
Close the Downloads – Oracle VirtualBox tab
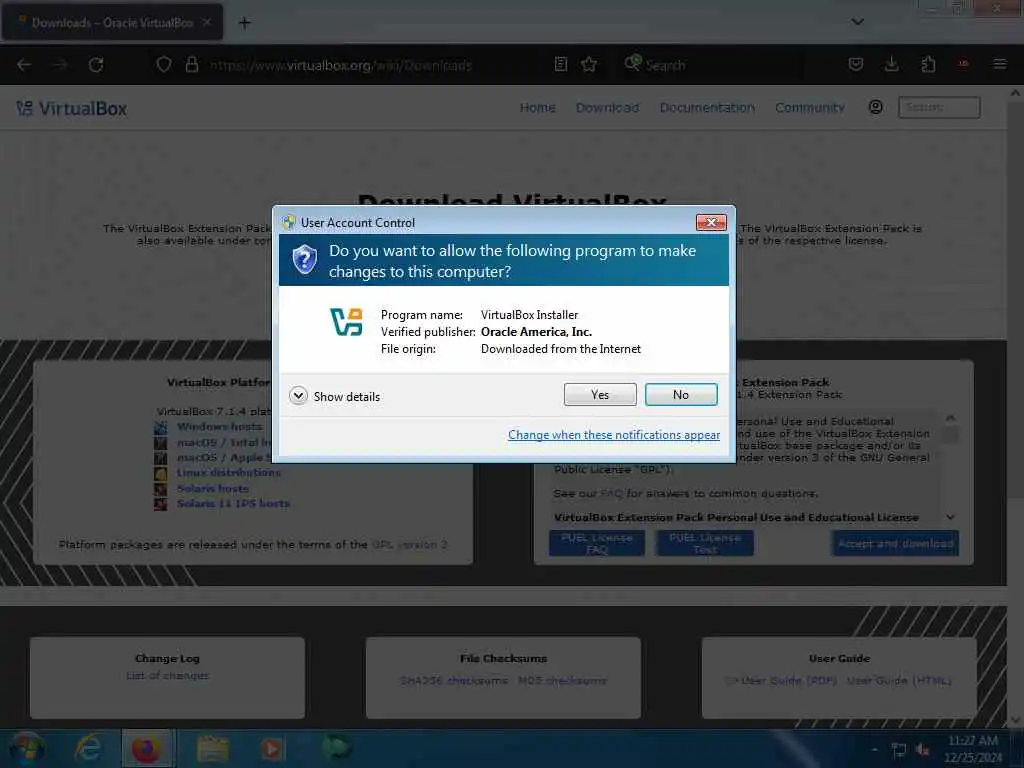click(x=206, y=22)
